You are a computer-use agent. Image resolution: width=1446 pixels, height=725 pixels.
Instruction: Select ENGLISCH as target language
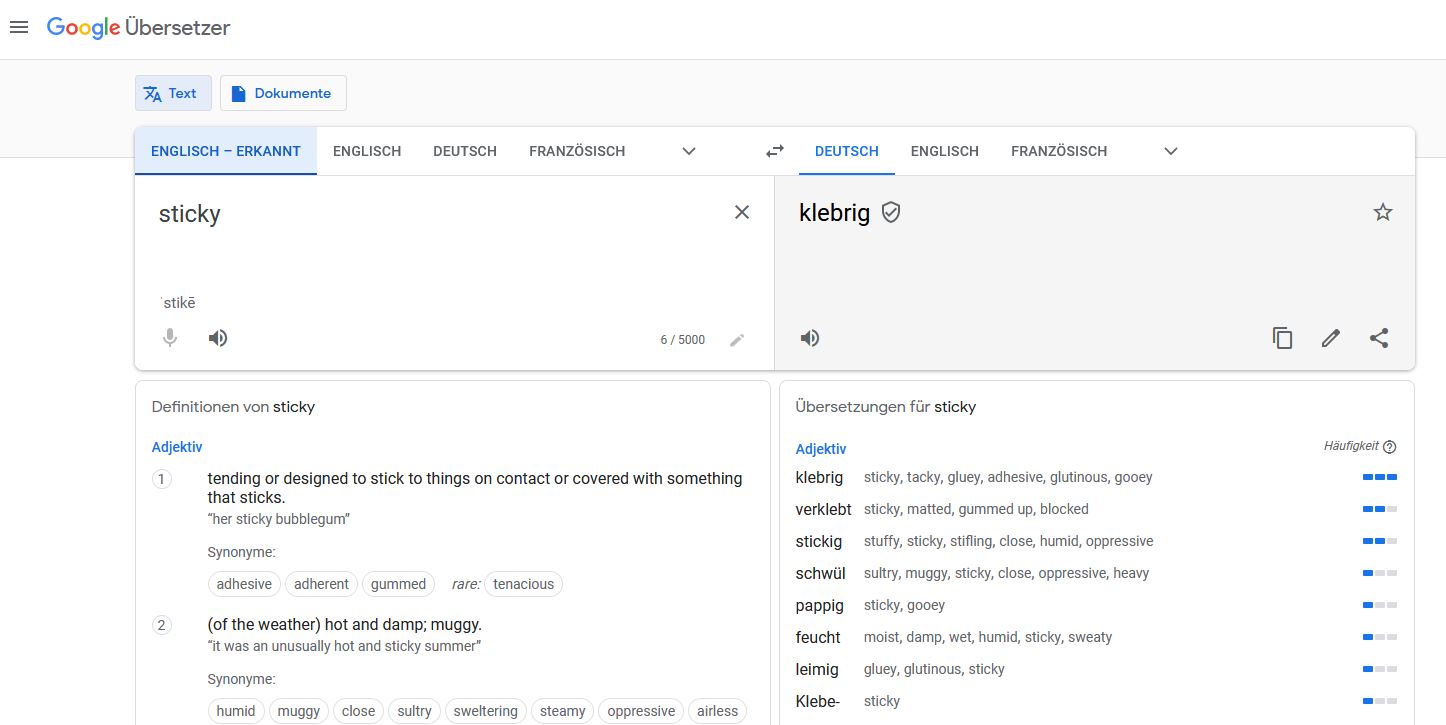[x=944, y=151]
